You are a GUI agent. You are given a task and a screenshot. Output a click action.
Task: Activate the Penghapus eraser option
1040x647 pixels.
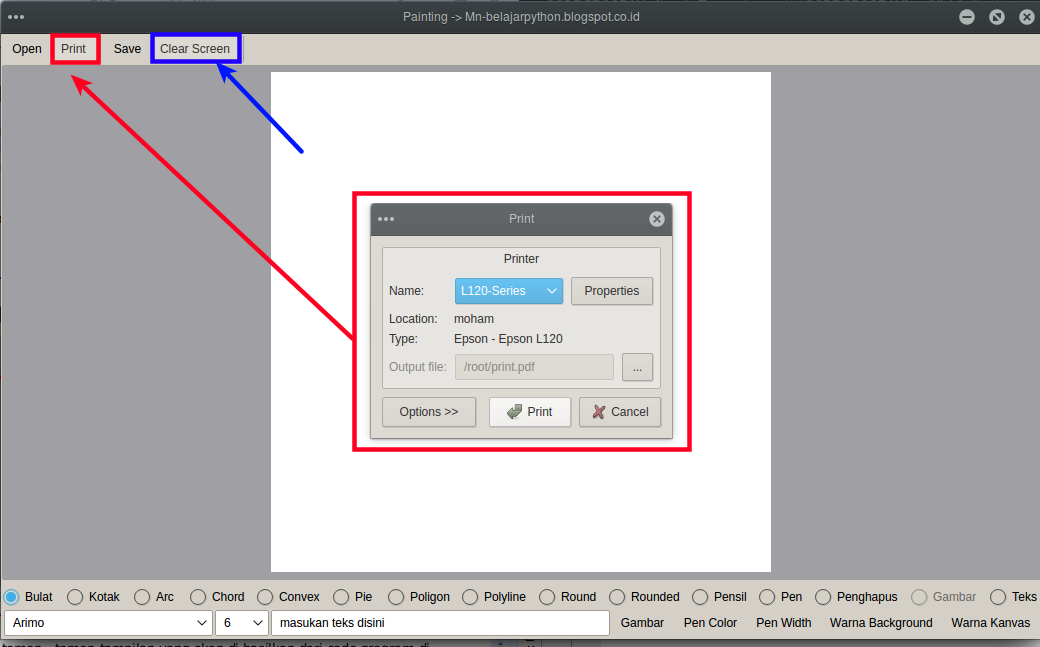pos(822,597)
